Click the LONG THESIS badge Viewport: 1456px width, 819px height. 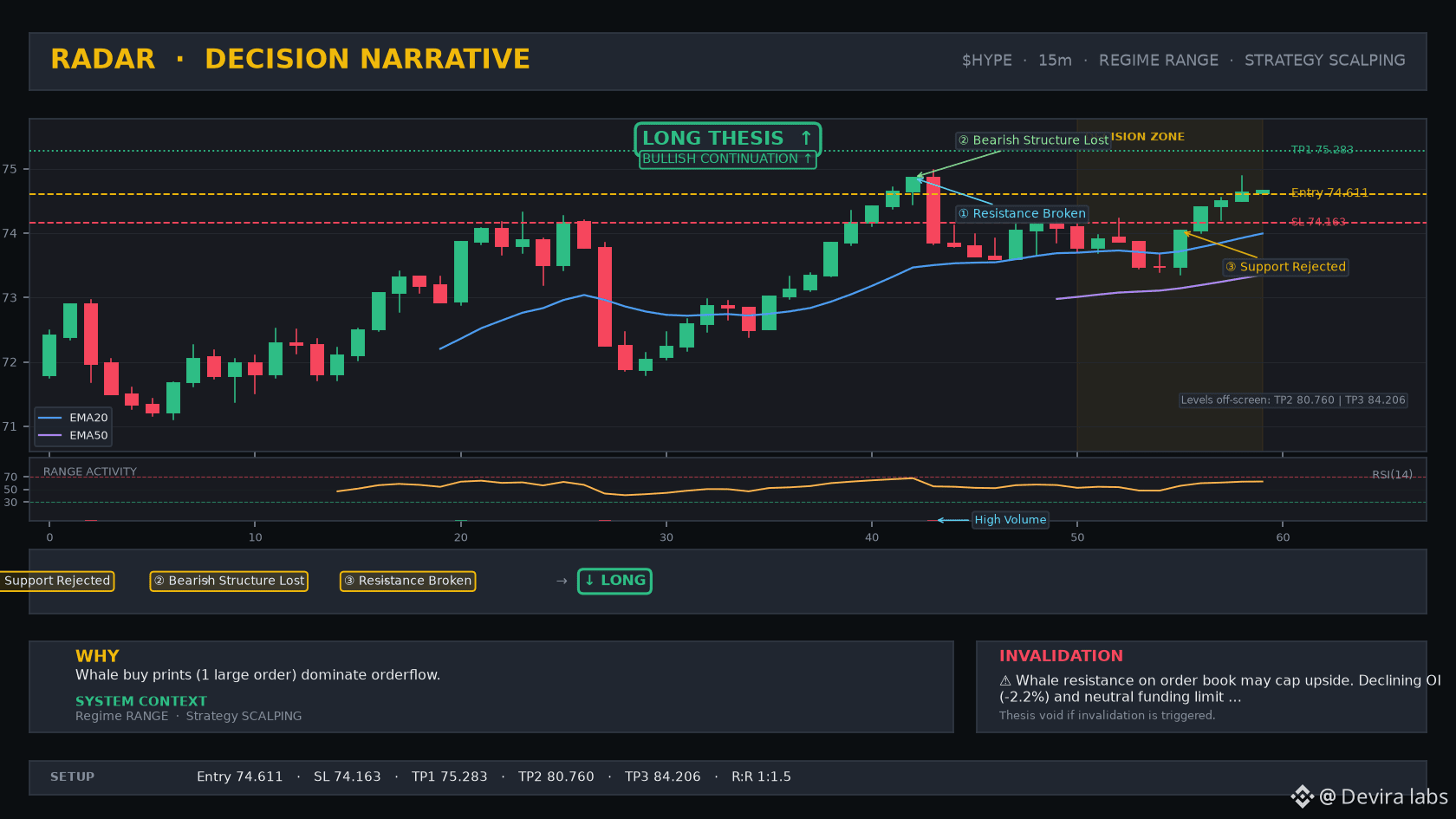(x=727, y=138)
